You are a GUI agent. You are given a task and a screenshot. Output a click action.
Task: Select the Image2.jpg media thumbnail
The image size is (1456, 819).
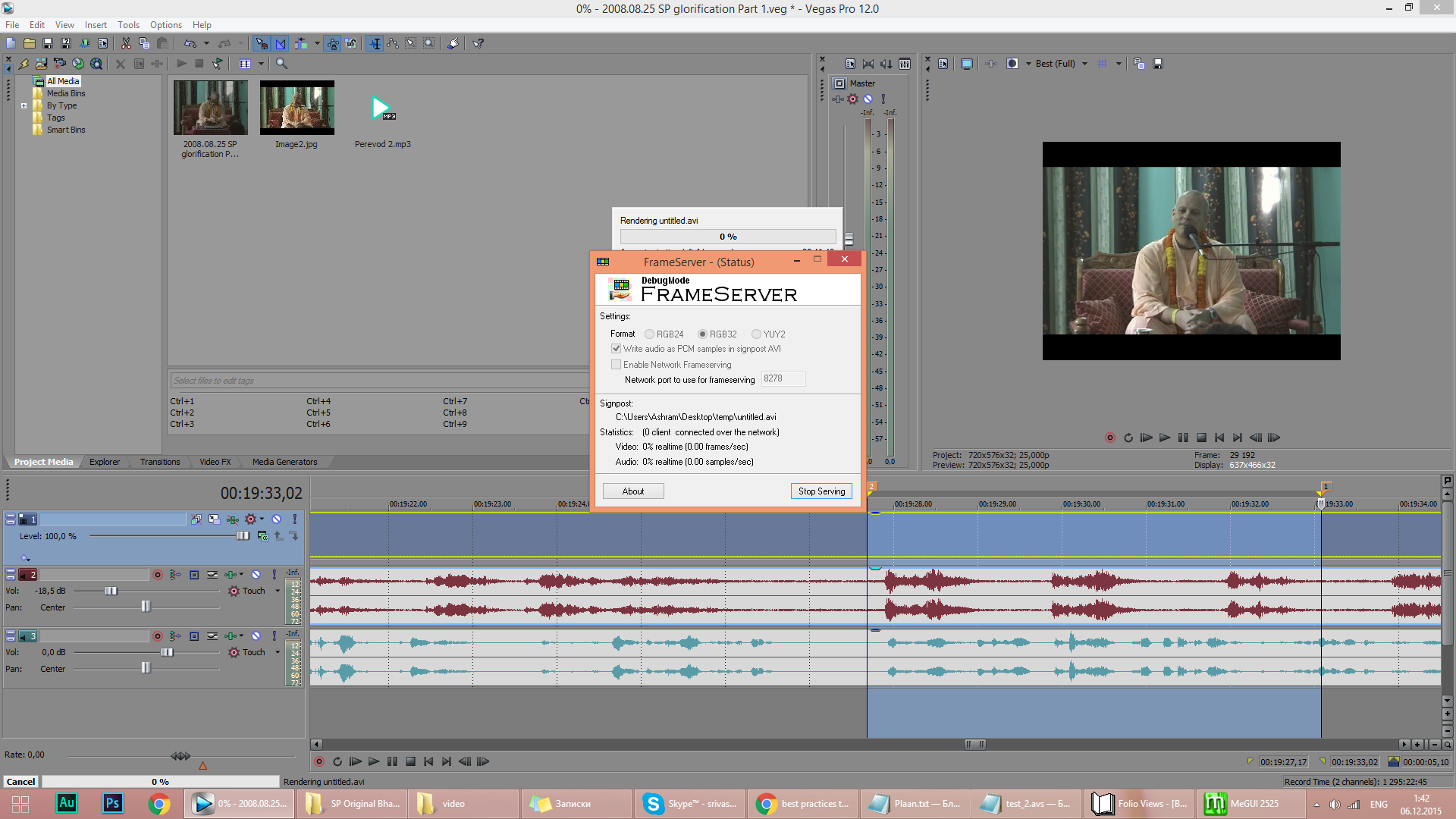coord(297,108)
